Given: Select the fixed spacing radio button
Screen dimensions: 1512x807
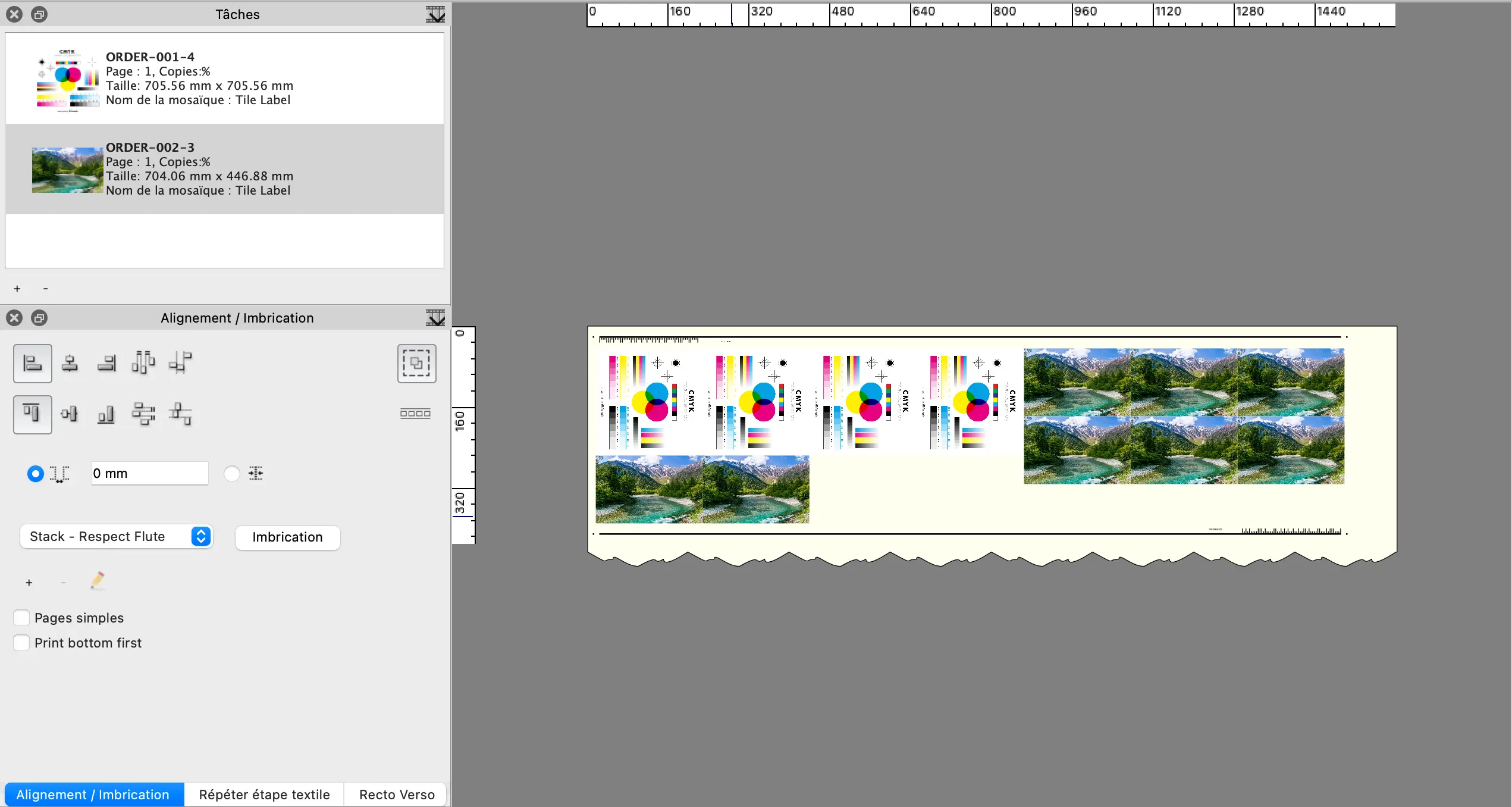Looking at the screenshot, I should click(36, 474).
